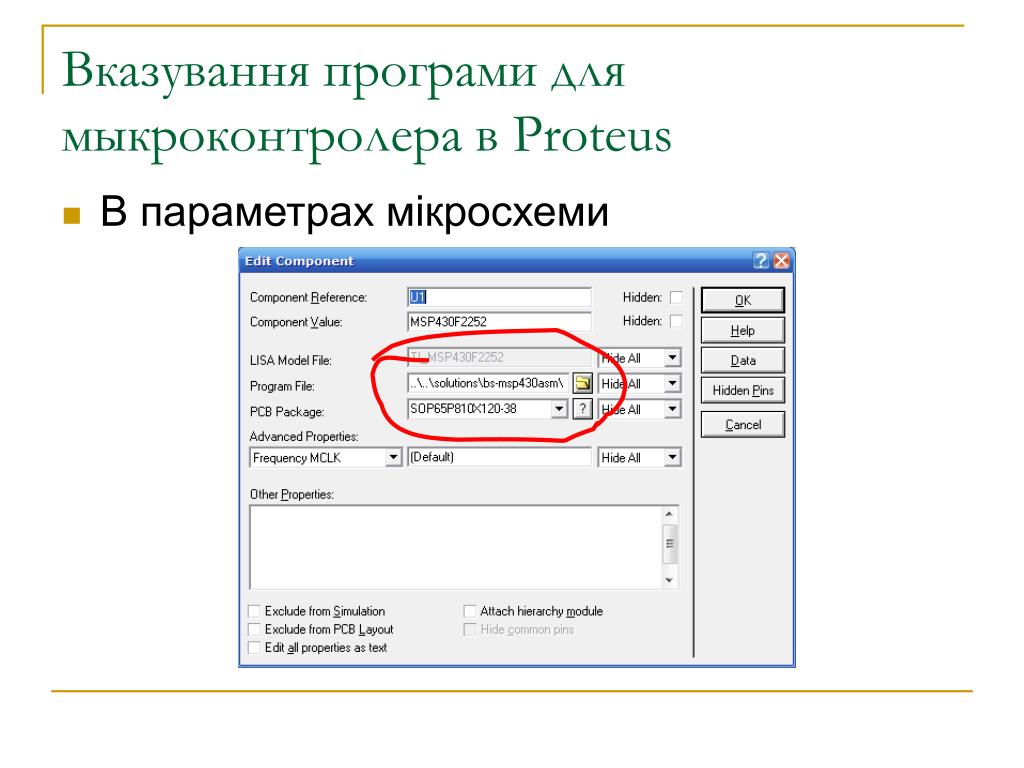Check Attach hierarchy module
Viewport: 1024px width, 768px height.
[x=470, y=611]
